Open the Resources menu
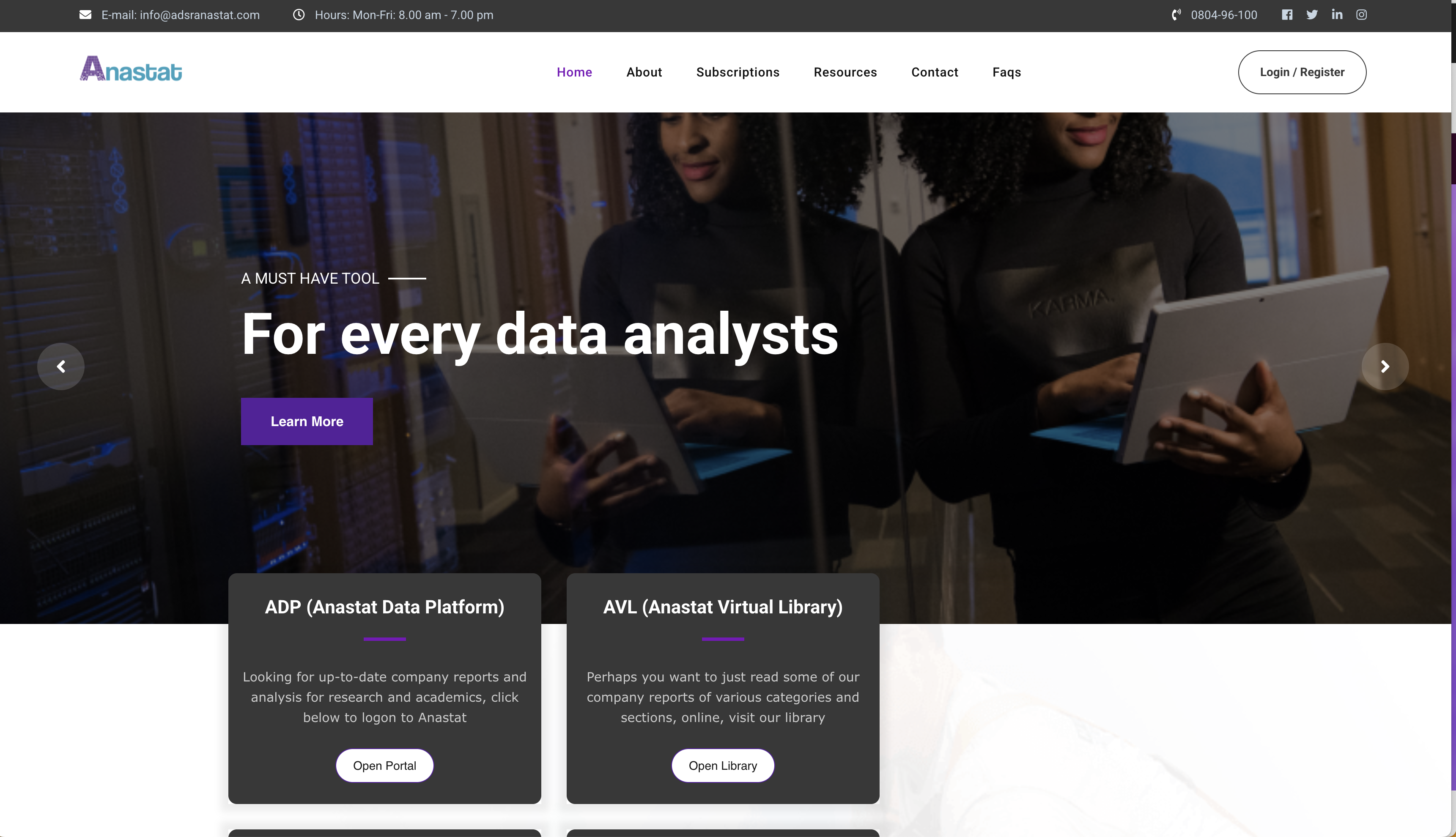The width and height of the screenshot is (1456, 837). coord(845,72)
